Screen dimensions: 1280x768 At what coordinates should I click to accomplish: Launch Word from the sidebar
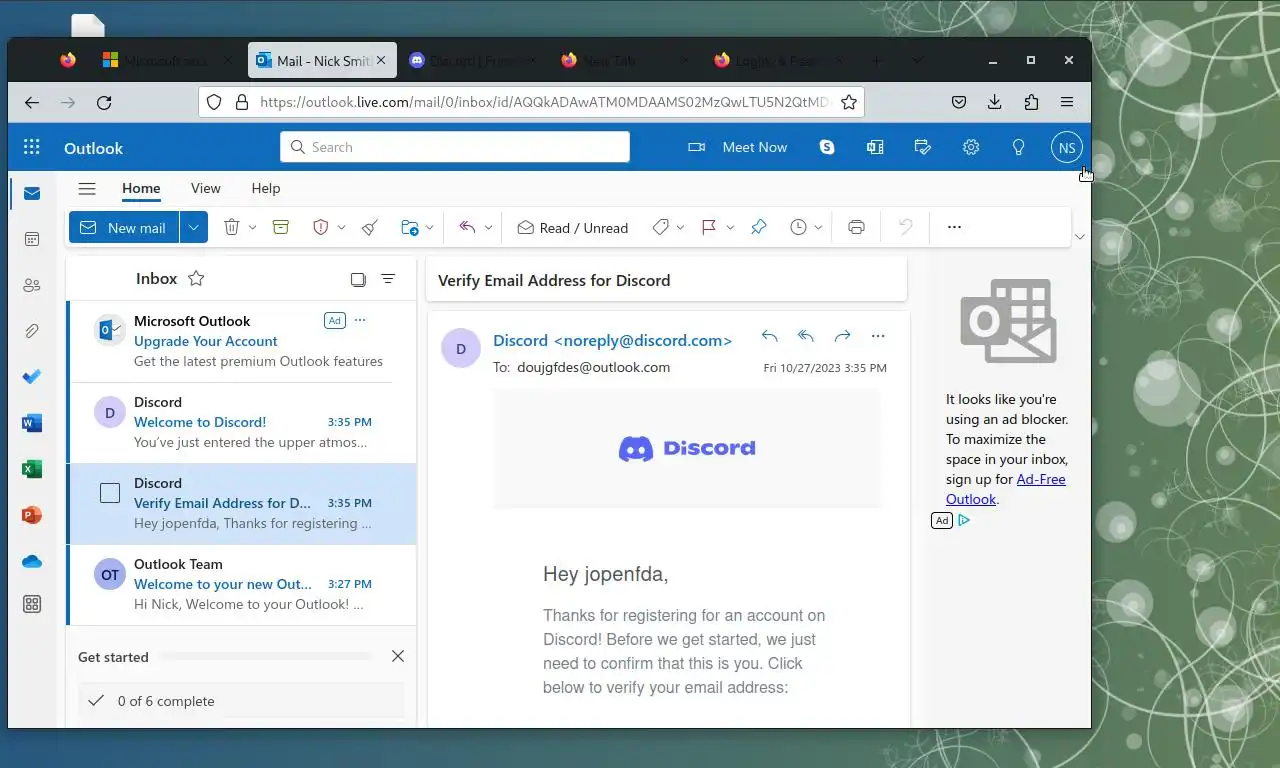[32, 423]
